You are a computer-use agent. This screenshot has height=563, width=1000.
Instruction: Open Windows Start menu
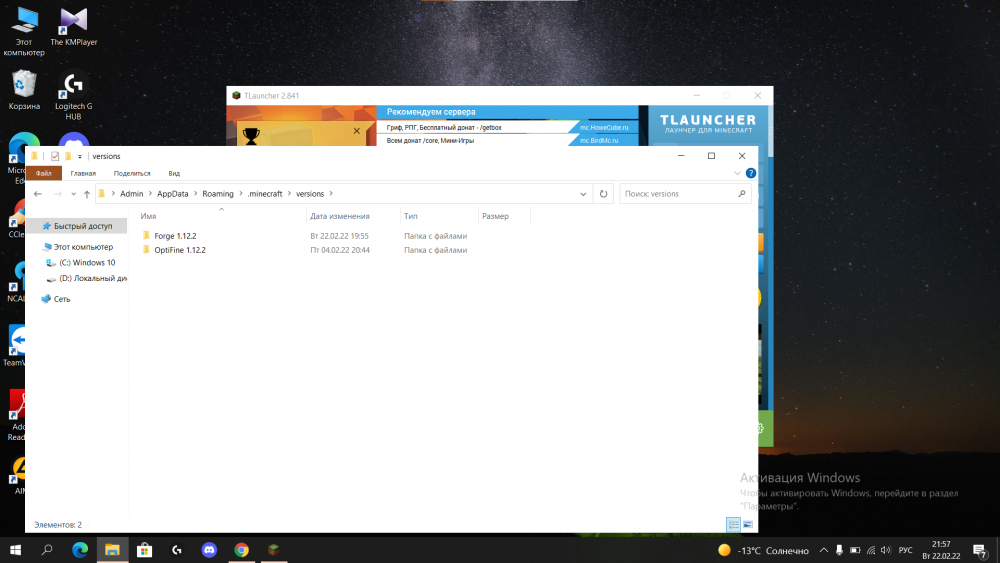pos(15,550)
